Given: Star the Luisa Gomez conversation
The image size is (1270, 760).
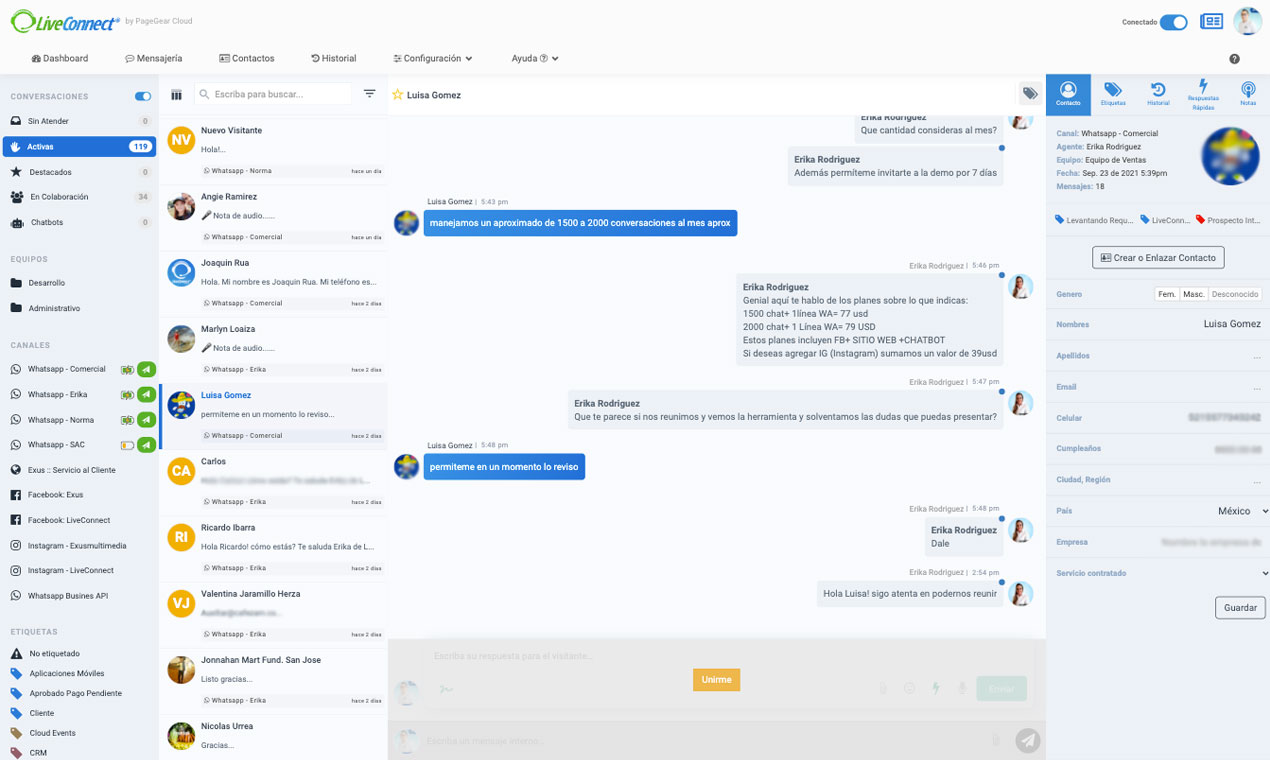Looking at the screenshot, I should [397, 95].
